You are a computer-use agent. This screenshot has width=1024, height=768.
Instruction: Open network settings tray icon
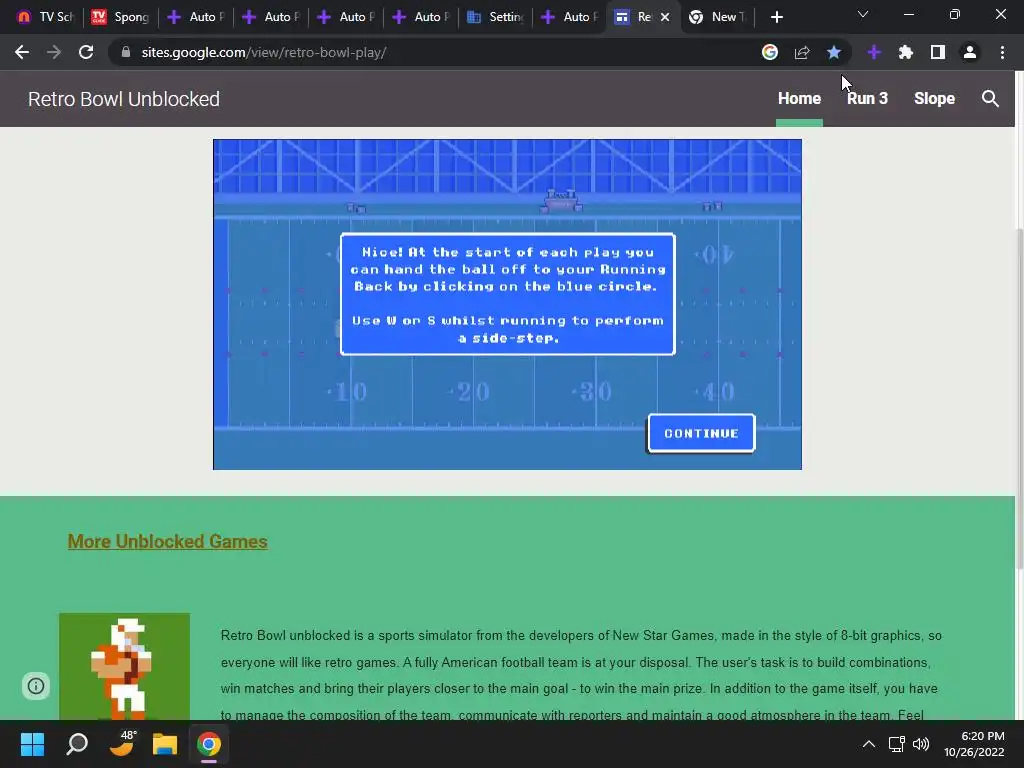pos(896,744)
